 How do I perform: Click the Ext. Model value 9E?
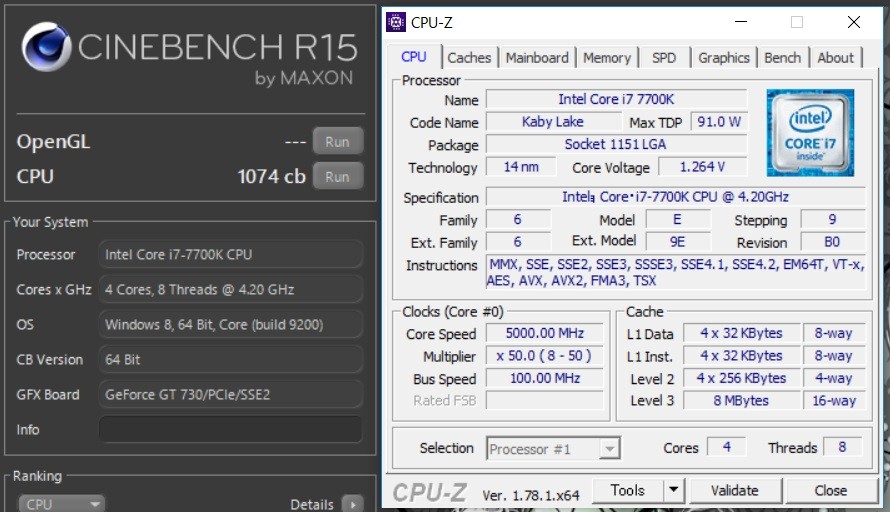[x=678, y=242]
